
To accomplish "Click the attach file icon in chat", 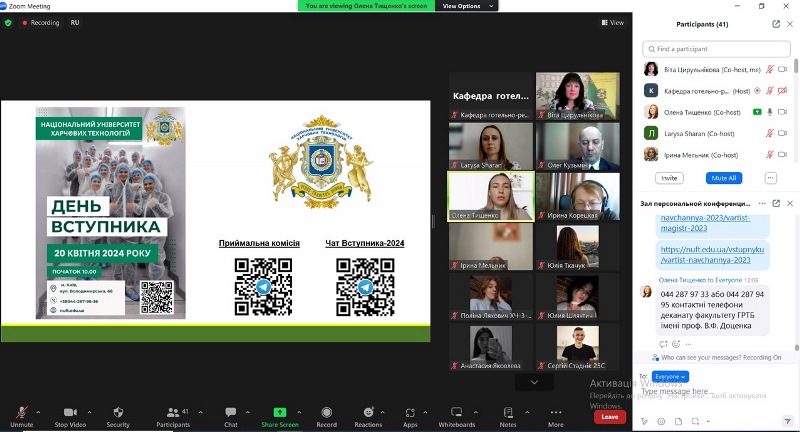I will click(678, 421).
